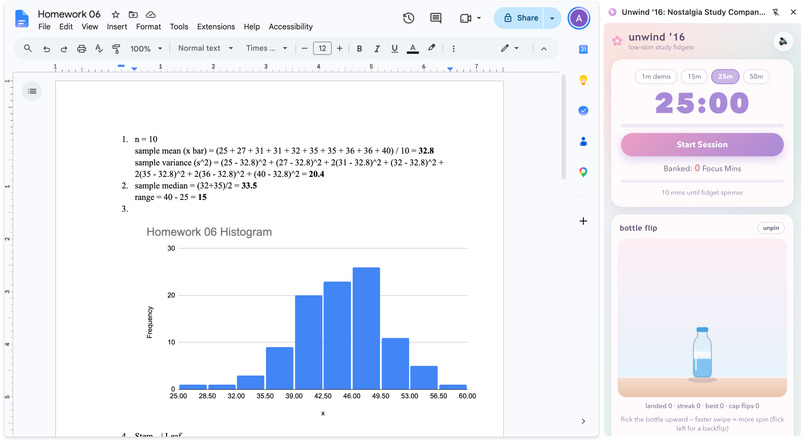This screenshot has width=806, height=441.
Task: Open the Help menu
Action: point(252,27)
